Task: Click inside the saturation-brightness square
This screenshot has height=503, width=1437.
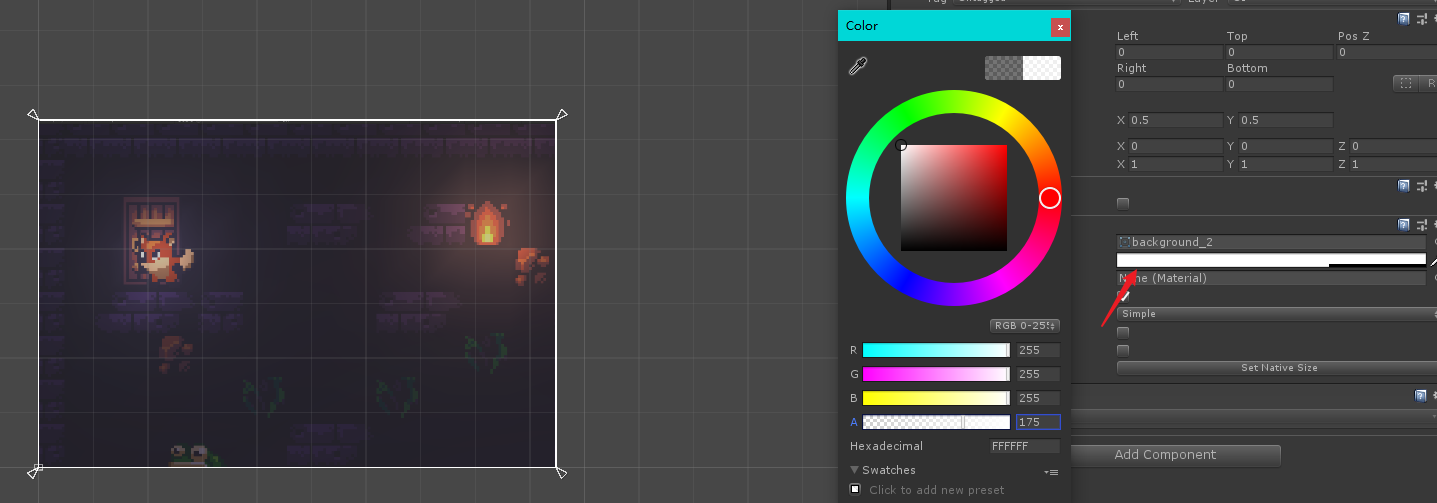Action: point(954,198)
